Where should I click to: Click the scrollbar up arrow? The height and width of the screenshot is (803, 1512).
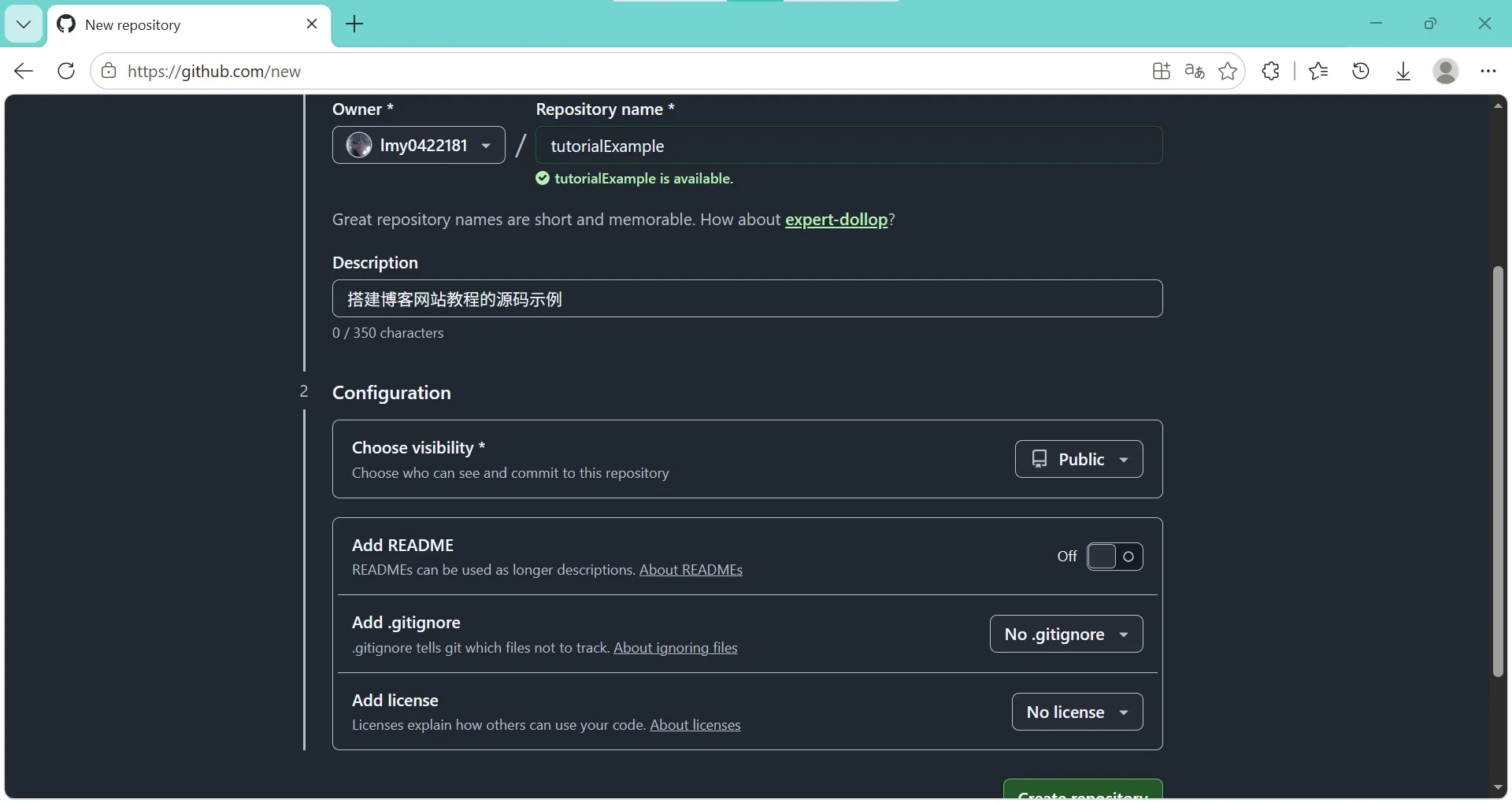(1498, 105)
